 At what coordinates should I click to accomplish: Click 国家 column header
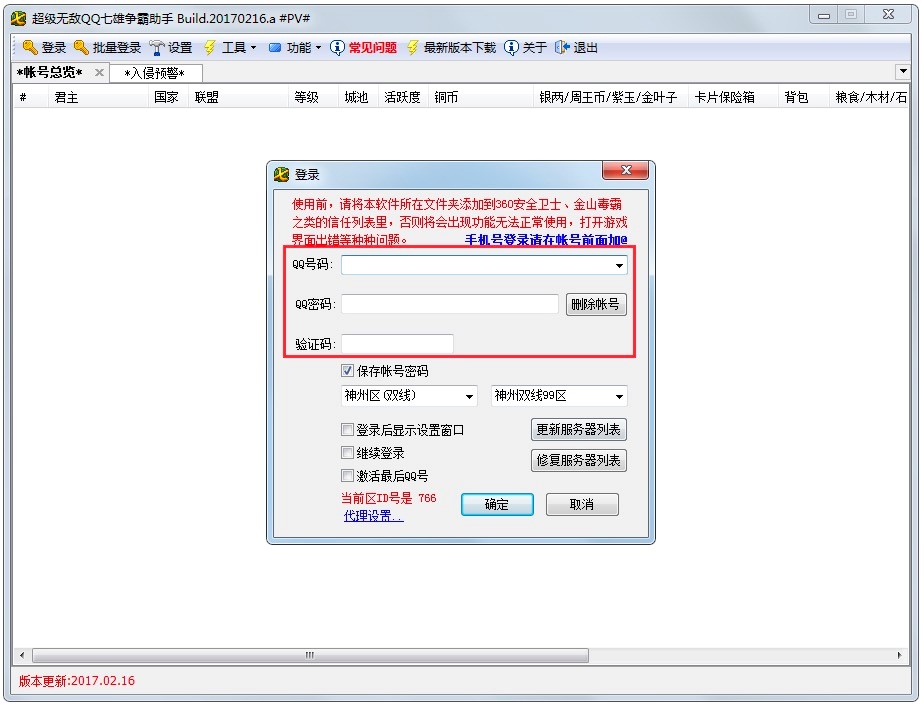coord(167,97)
